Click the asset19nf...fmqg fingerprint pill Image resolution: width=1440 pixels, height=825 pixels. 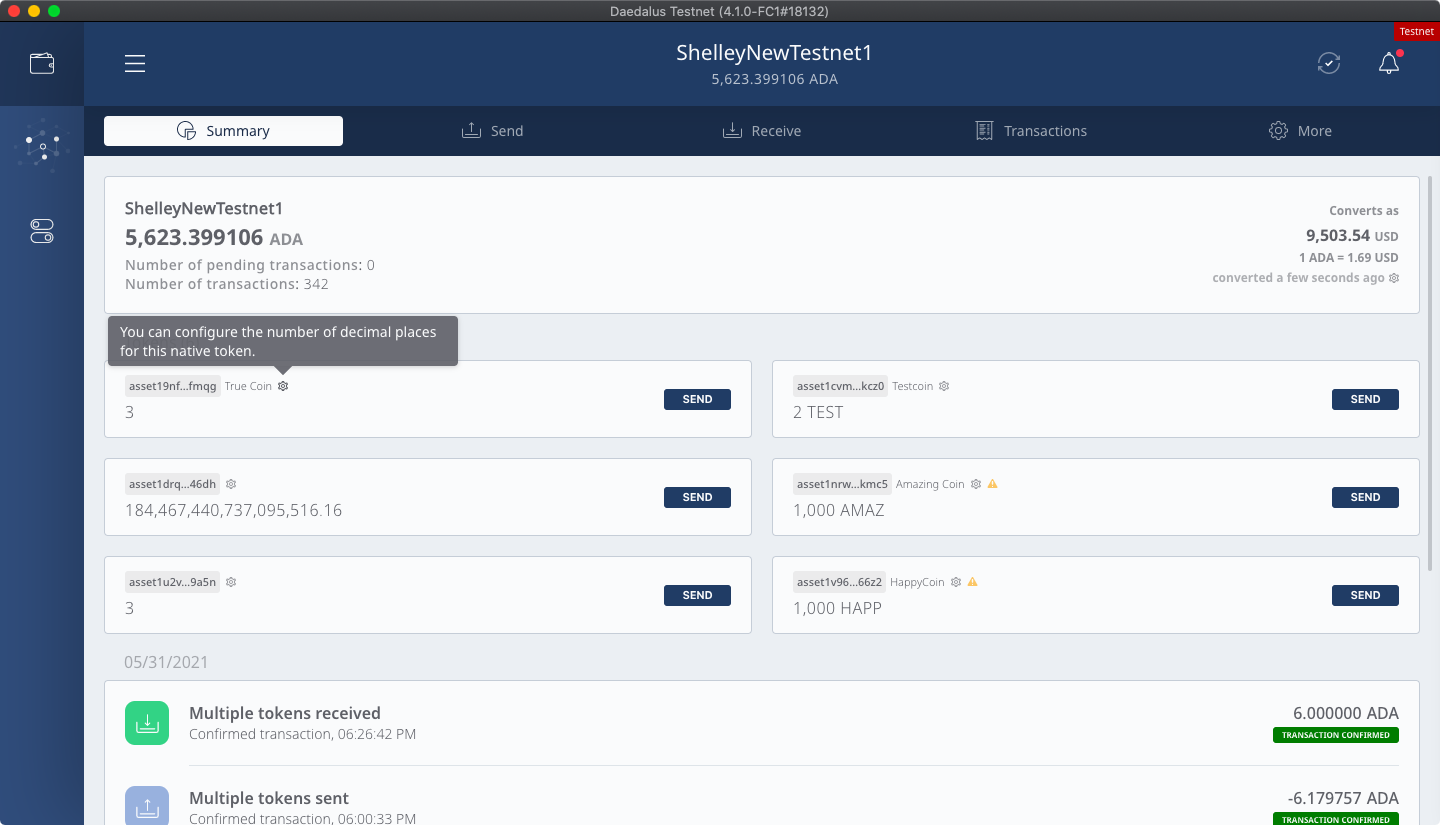tap(172, 386)
